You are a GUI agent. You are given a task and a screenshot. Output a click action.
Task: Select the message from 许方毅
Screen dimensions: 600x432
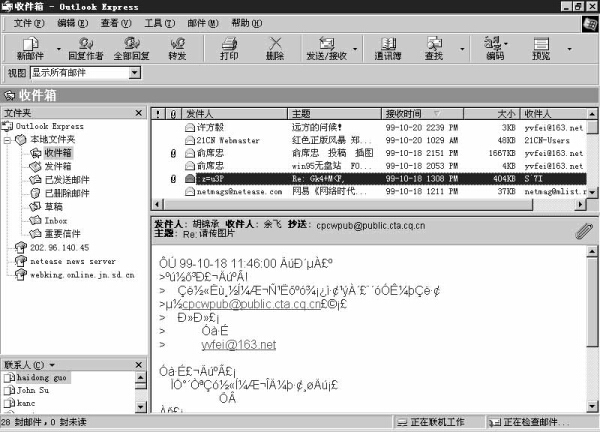pyautogui.click(x=369, y=127)
